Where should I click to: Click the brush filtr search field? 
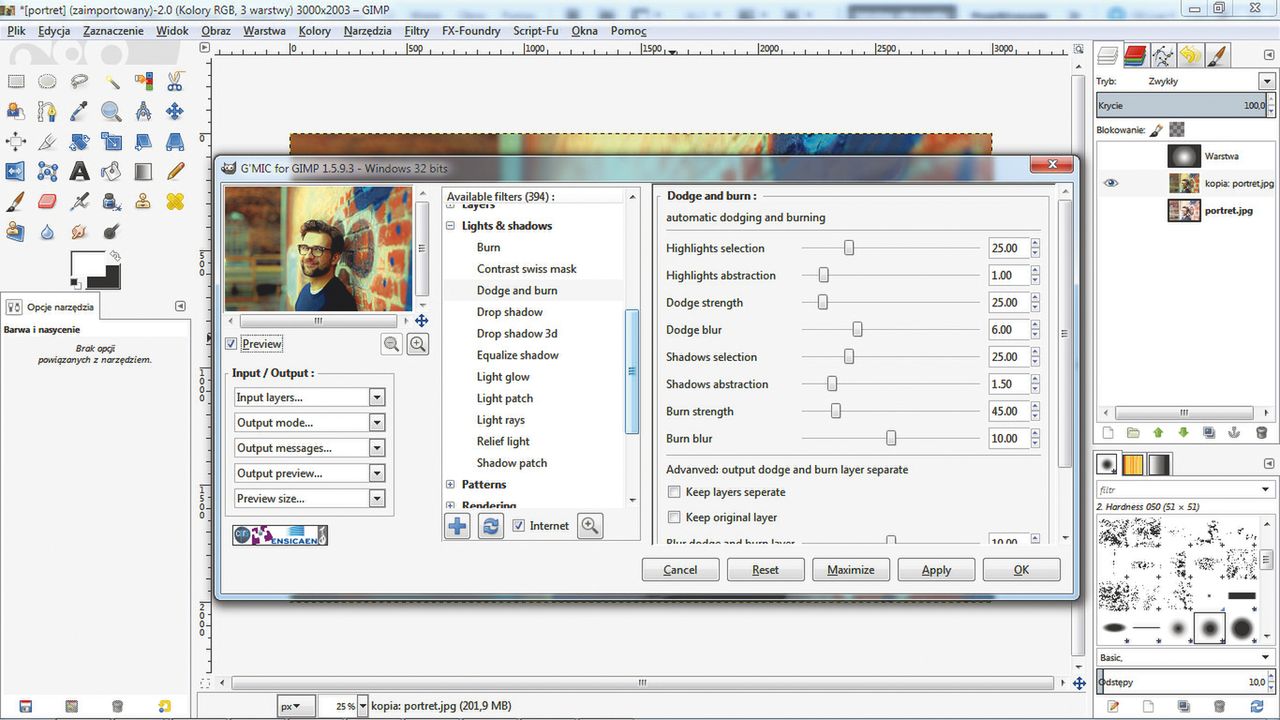tap(1186, 490)
